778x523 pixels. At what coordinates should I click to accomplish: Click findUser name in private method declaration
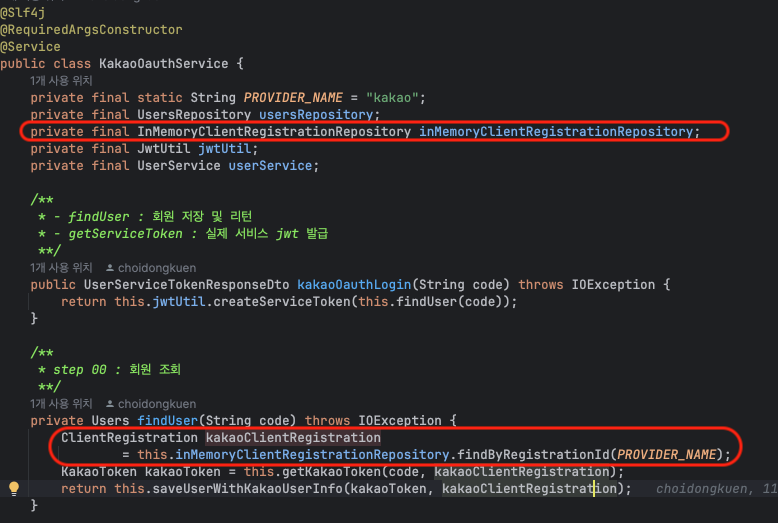(168, 421)
